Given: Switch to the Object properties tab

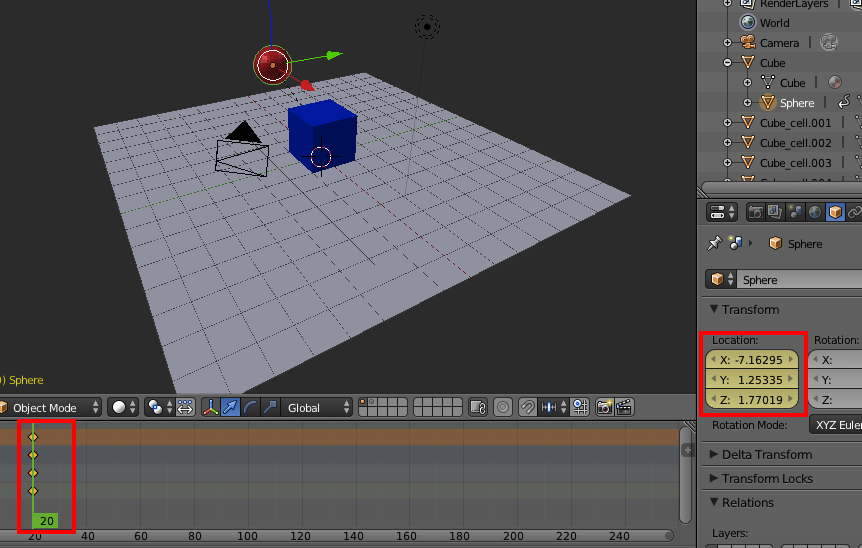Looking at the screenshot, I should pos(835,212).
